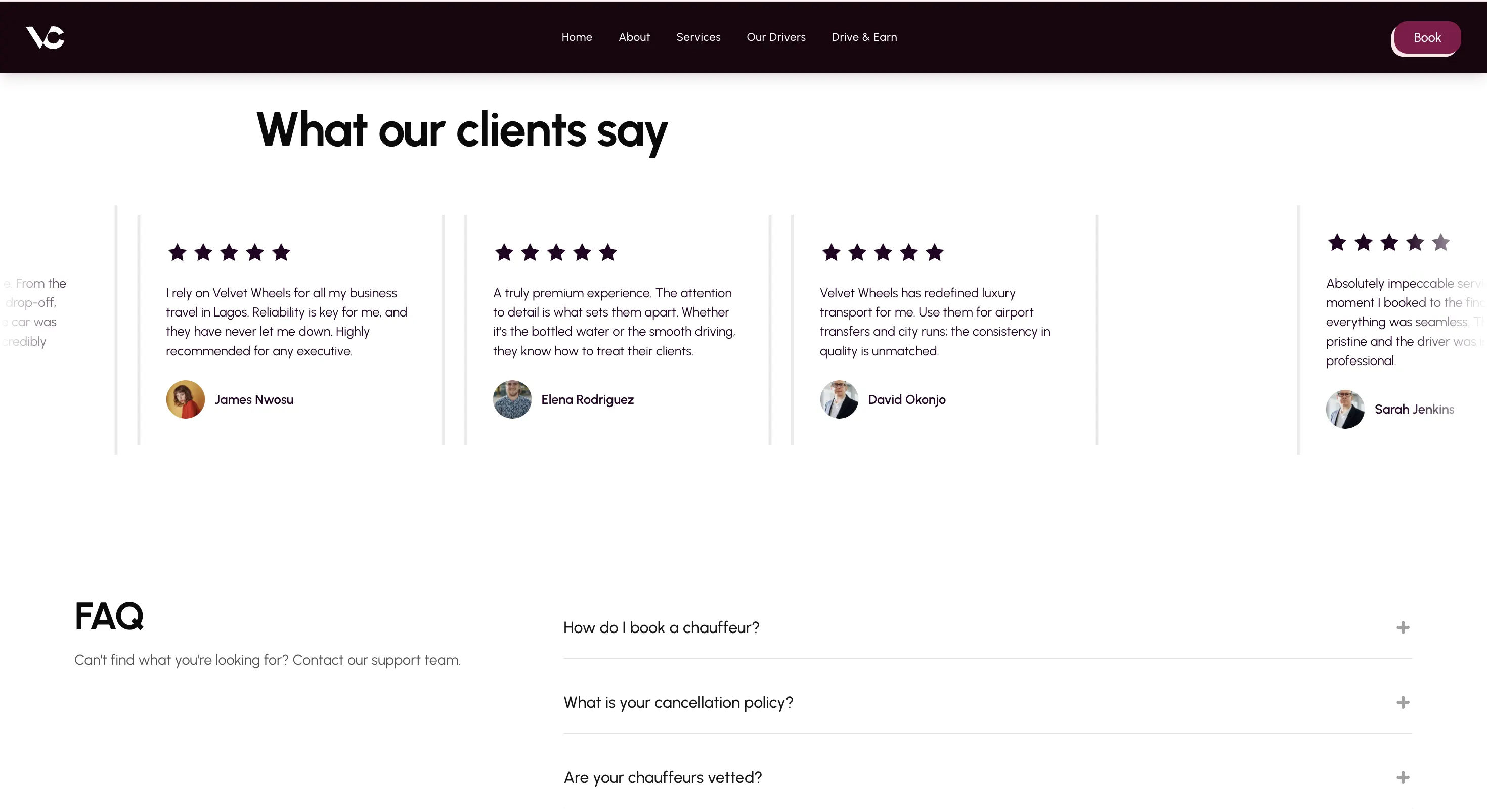Open the Drive & Earn page
Screen dimensions: 1487x812
(863, 37)
